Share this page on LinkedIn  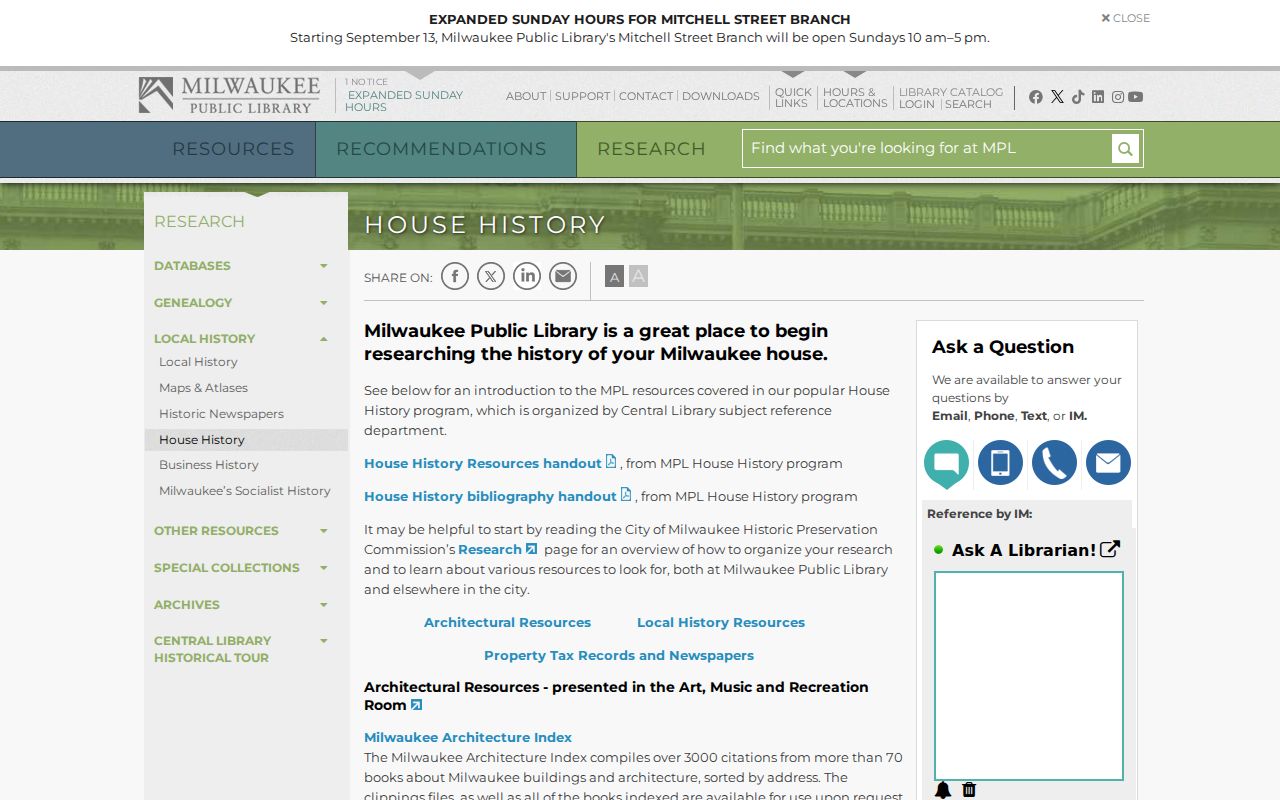coord(527,276)
